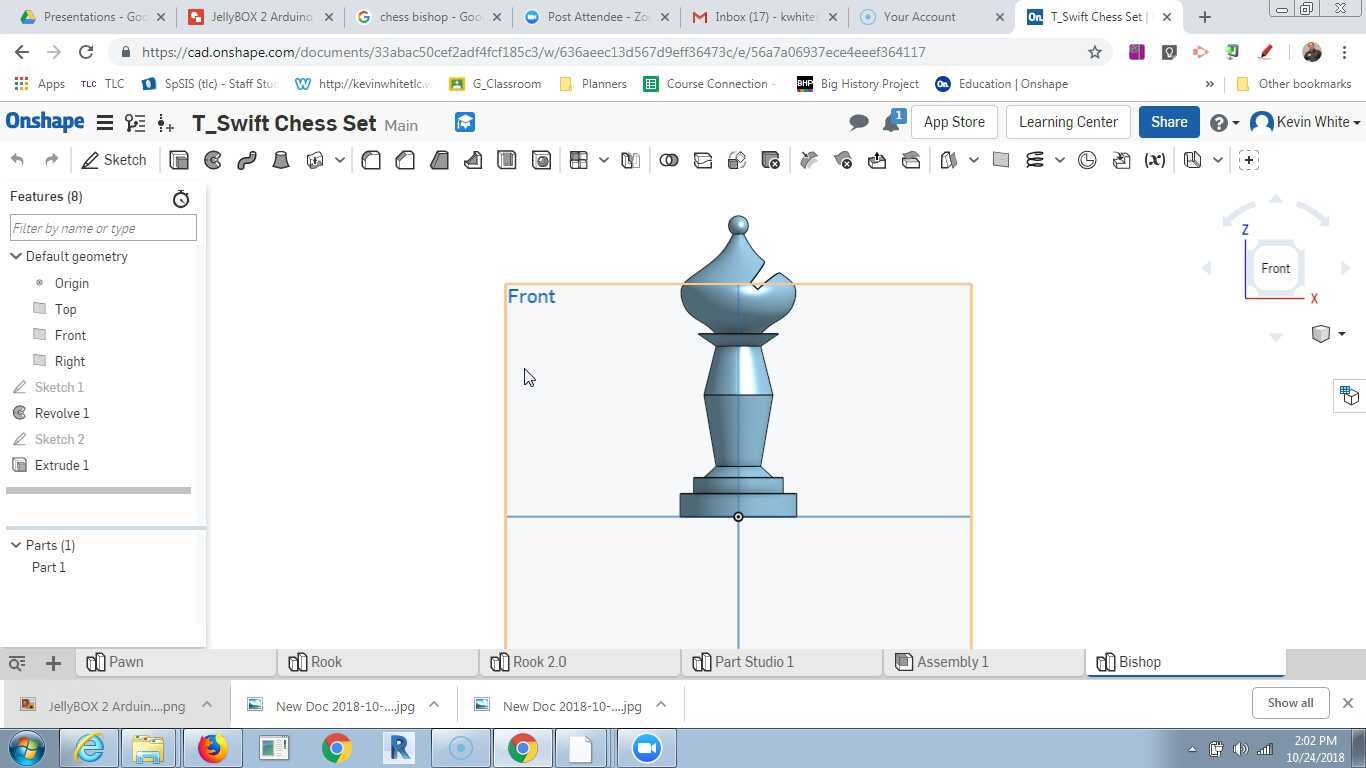Click the Share button
Image resolution: width=1366 pixels, height=768 pixels.
coord(1168,121)
